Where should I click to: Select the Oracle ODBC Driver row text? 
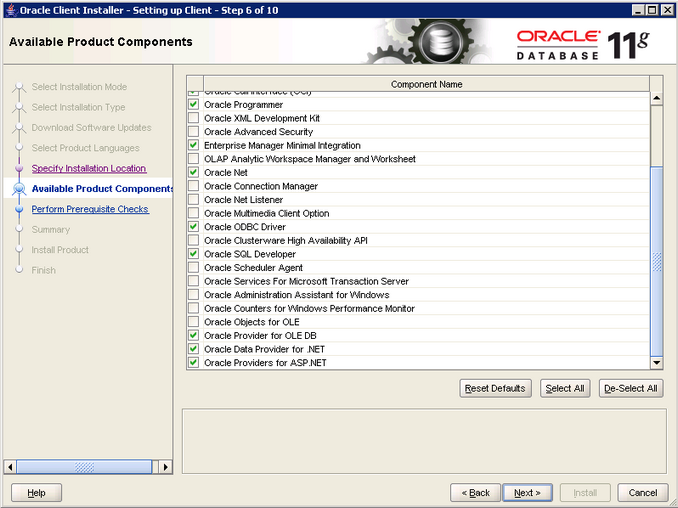click(x=245, y=227)
